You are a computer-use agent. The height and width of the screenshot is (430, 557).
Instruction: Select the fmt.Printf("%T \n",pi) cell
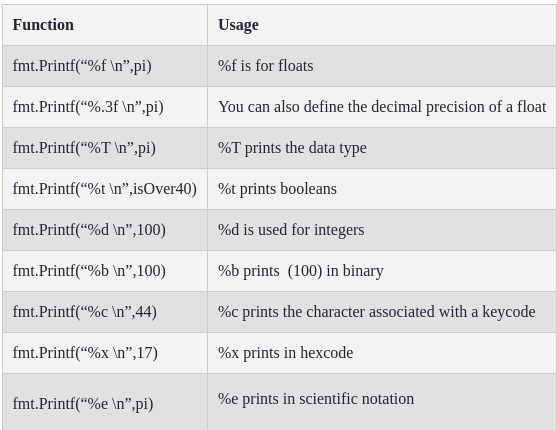105,148
